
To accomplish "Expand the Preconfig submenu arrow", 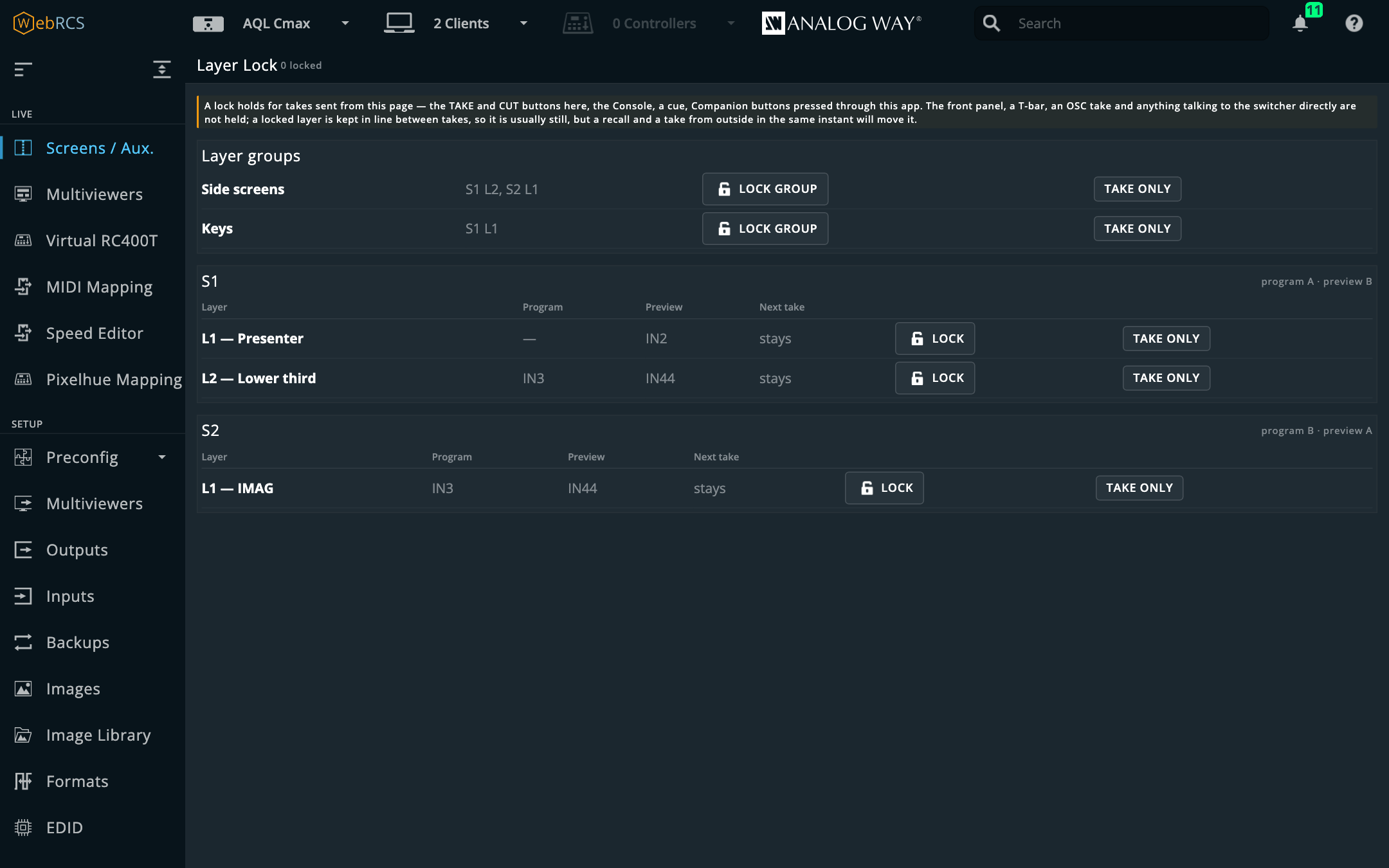I will (x=161, y=457).
